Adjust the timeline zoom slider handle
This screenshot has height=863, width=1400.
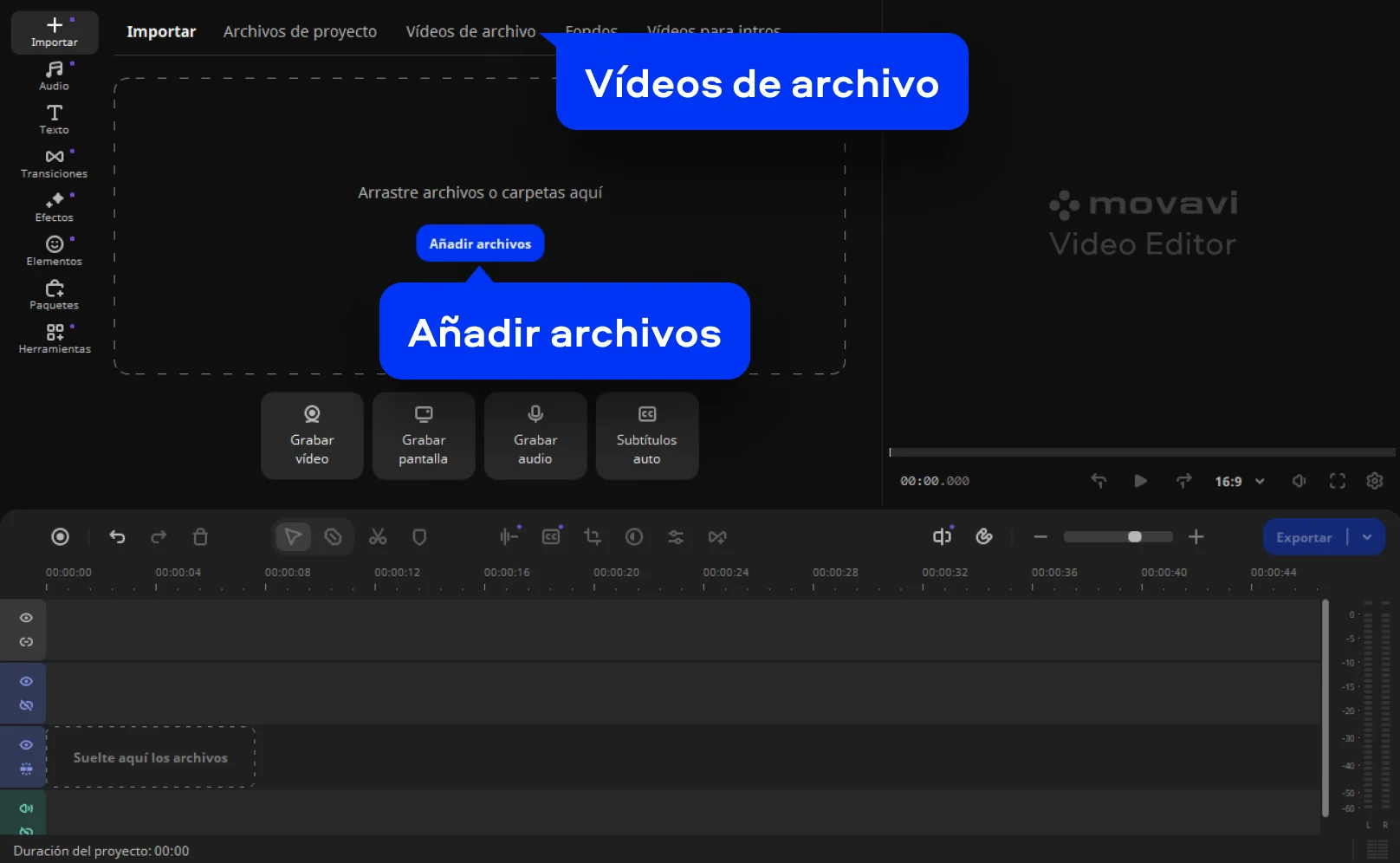(1134, 537)
